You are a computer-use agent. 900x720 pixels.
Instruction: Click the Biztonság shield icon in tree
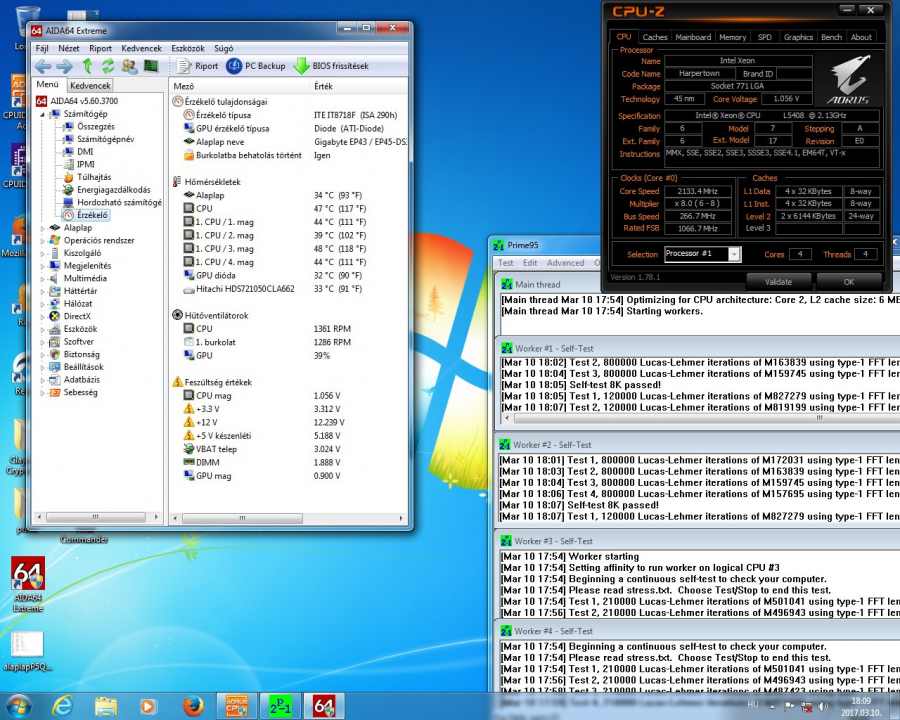[55, 354]
